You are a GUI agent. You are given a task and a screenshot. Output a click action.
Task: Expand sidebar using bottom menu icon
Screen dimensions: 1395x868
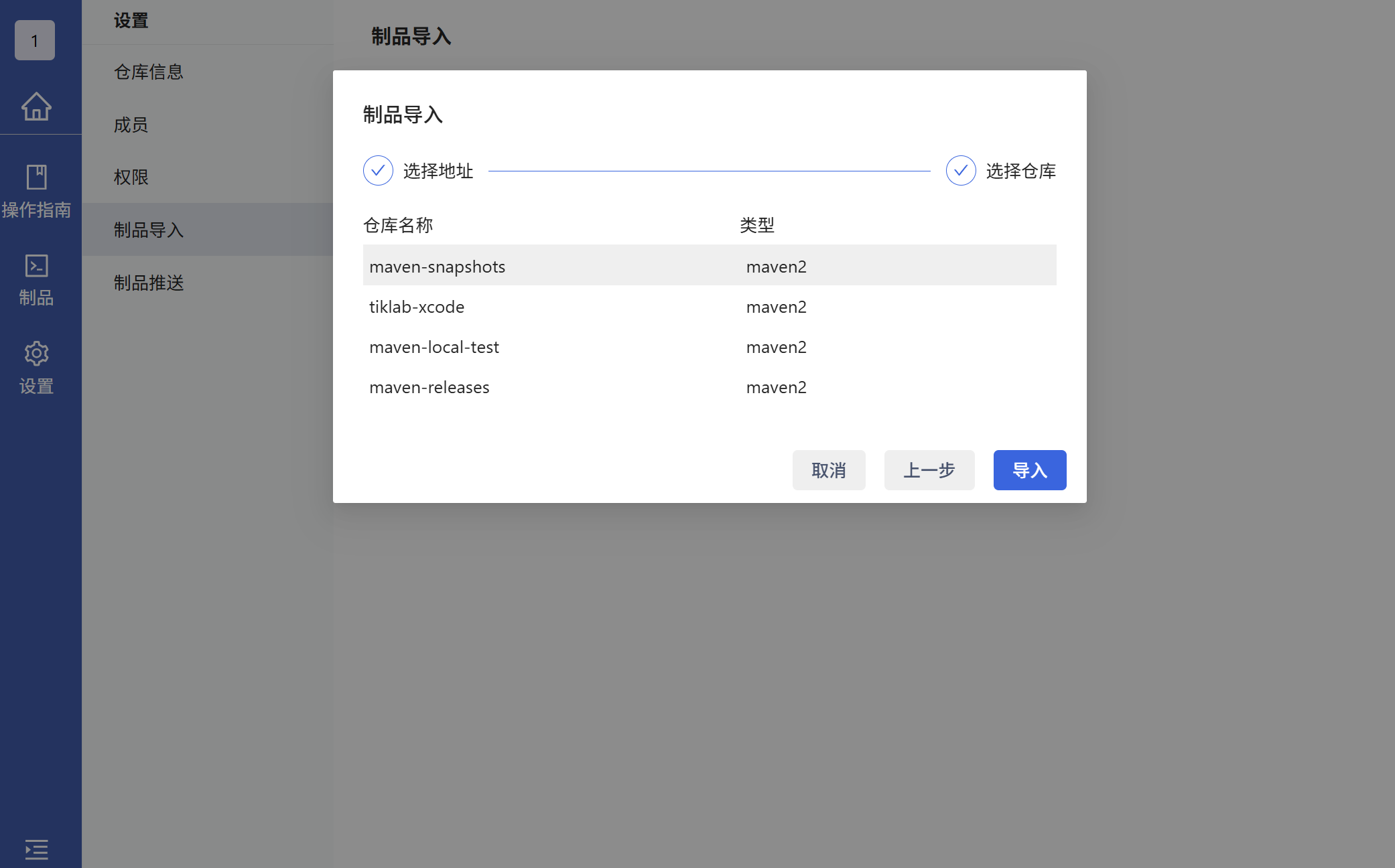click(x=36, y=849)
